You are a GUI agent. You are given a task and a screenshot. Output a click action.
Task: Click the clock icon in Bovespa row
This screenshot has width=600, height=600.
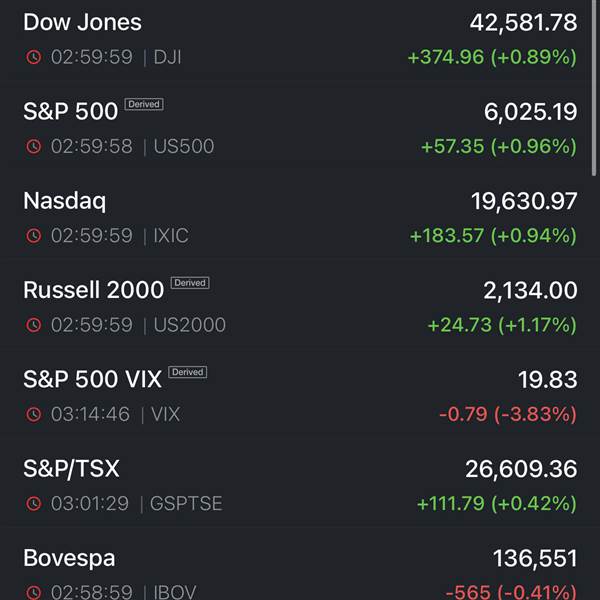coord(34,592)
